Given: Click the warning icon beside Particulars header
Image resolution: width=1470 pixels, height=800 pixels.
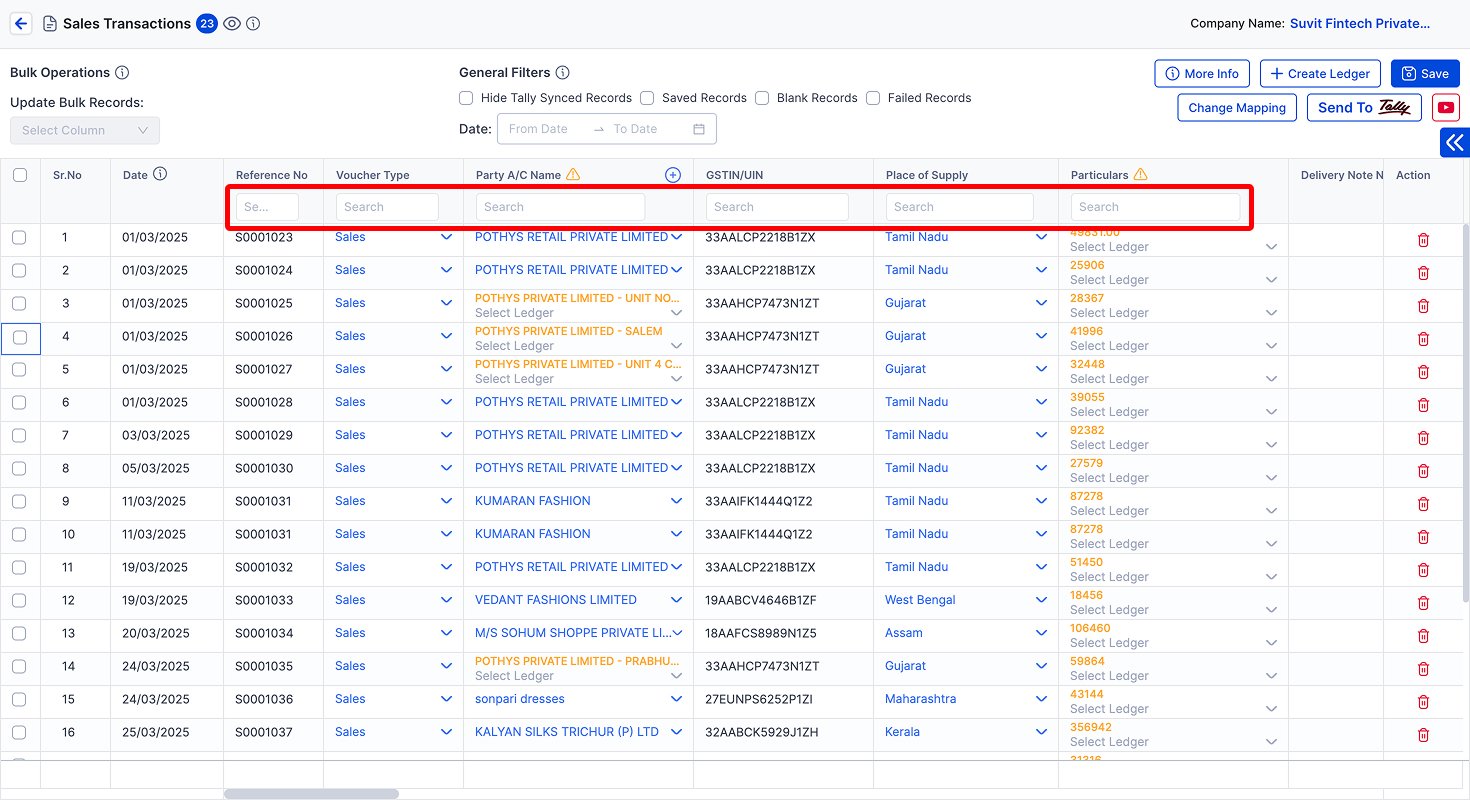Looking at the screenshot, I should pyautogui.click(x=1140, y=175).
